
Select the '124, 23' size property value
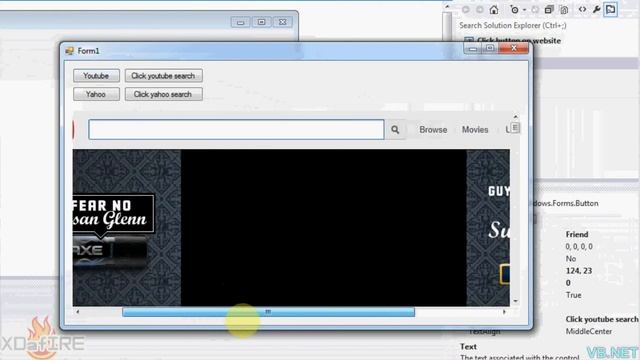579,271
